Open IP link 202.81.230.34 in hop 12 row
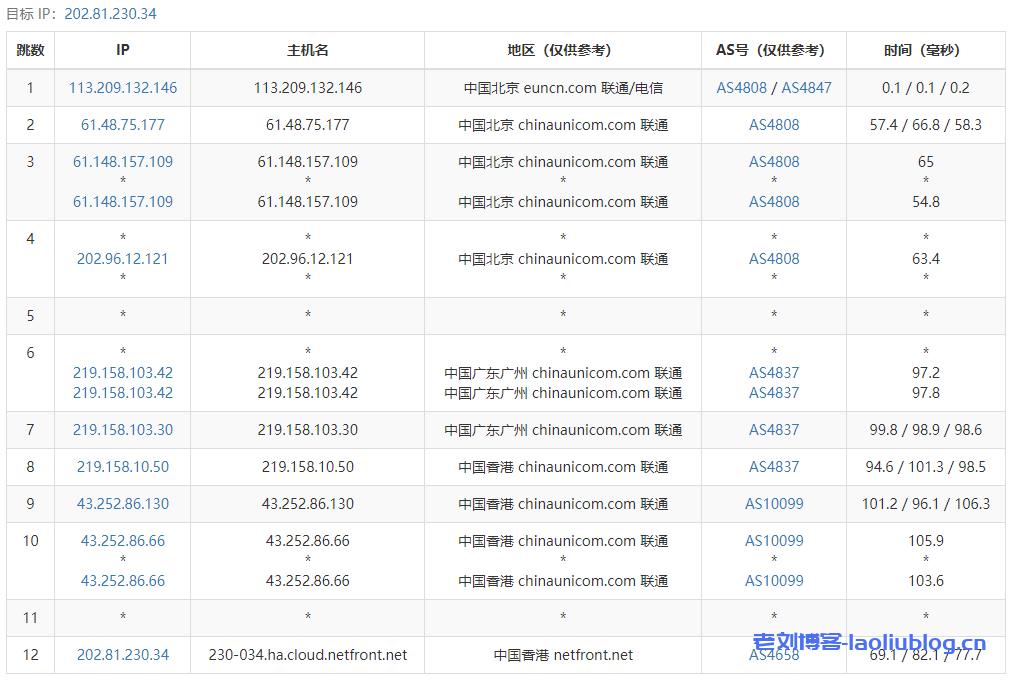1012x680 pixels. tap(123, 655)
